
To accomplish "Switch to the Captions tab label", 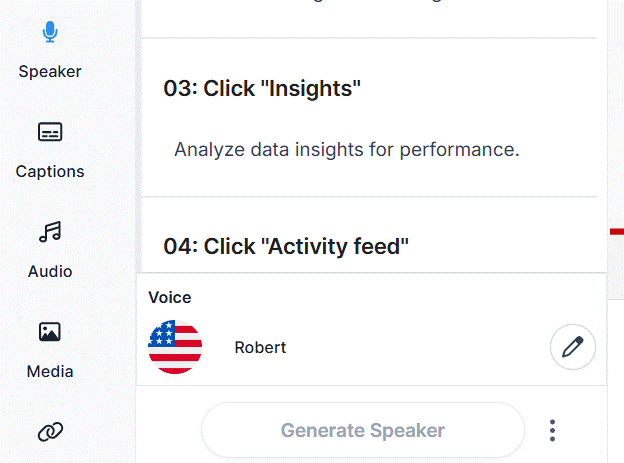I will click(50, 172).
